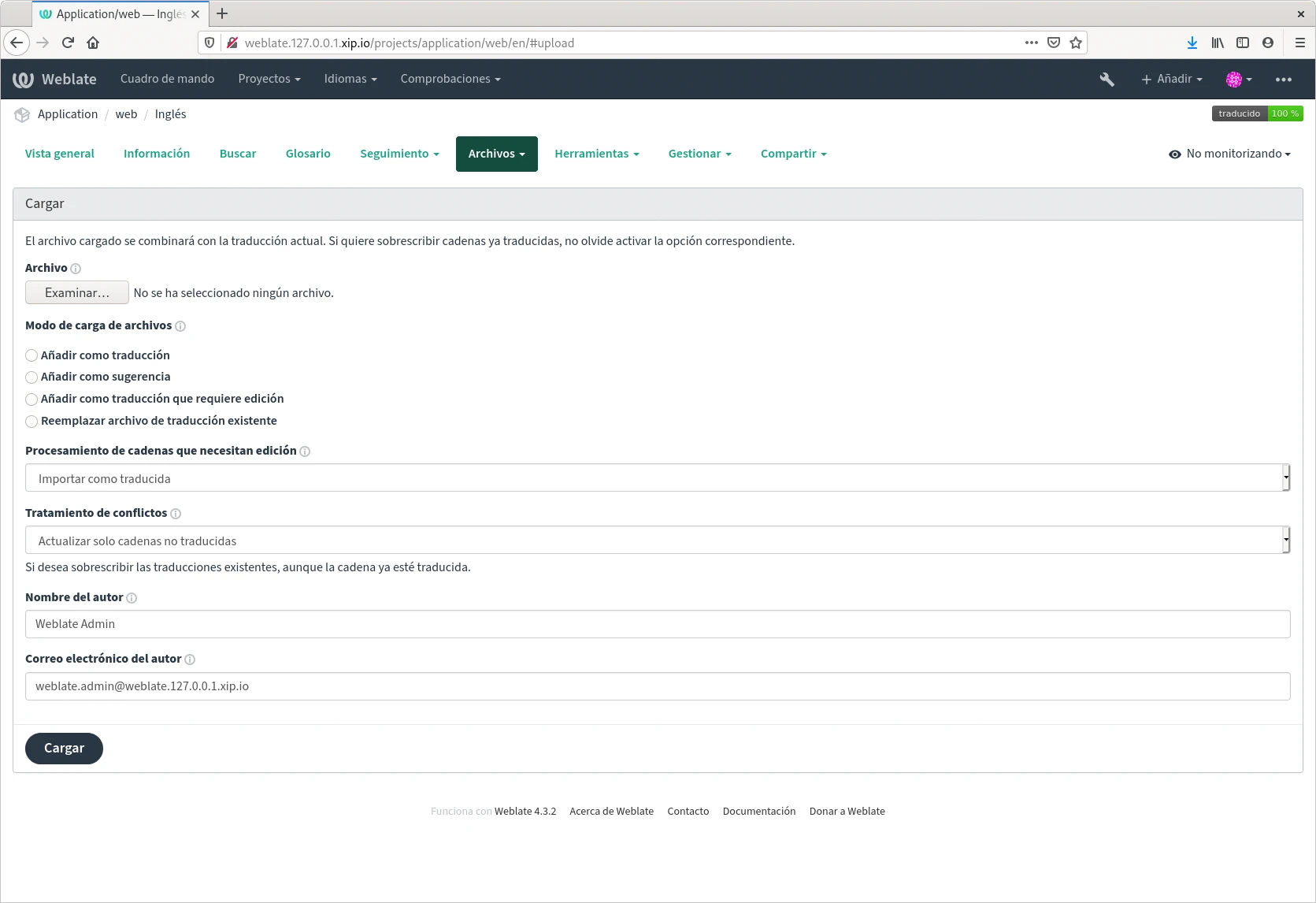Open the Herramientas tab menu

[x=596, y=154]
